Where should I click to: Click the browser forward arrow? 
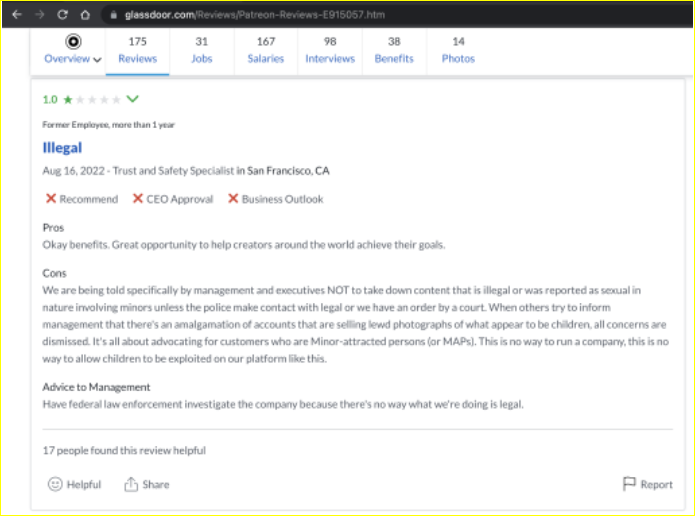(x=40, y=15)
